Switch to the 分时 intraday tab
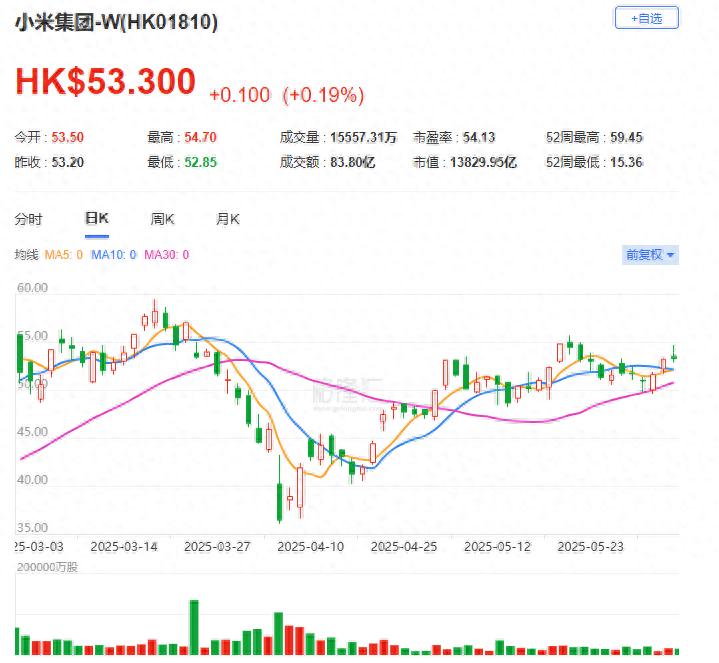Image resolution: width=719 pixels, height=663 pixels. (28, 219)
